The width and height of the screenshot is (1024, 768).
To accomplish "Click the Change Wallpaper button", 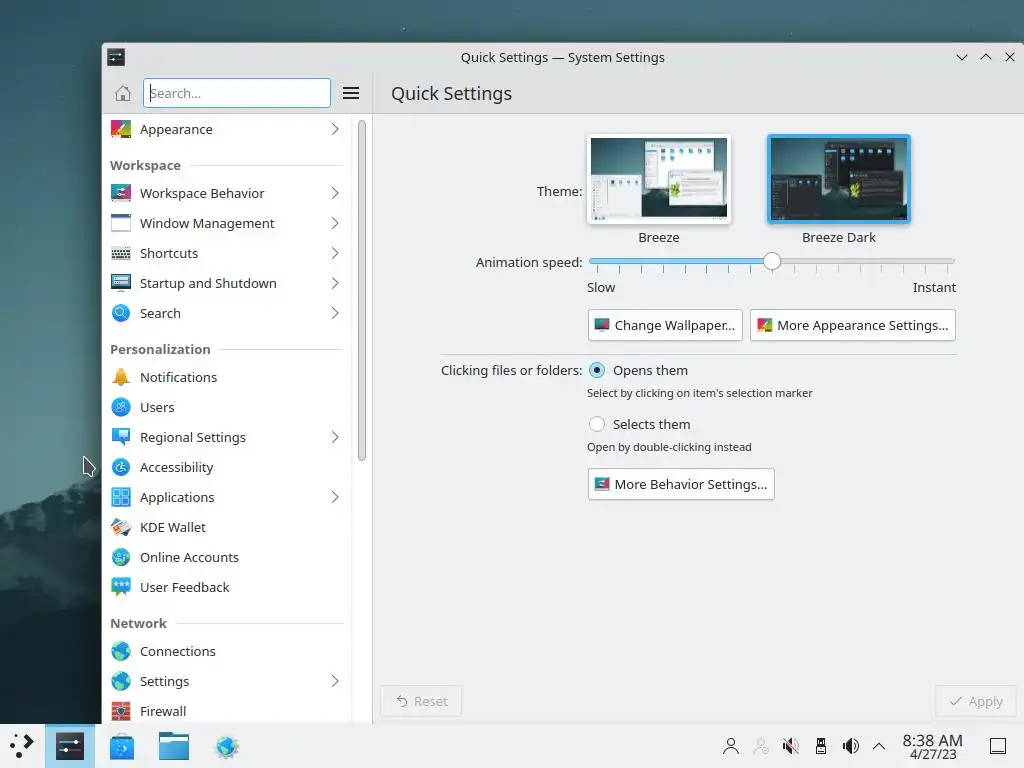I will (665, 325).
